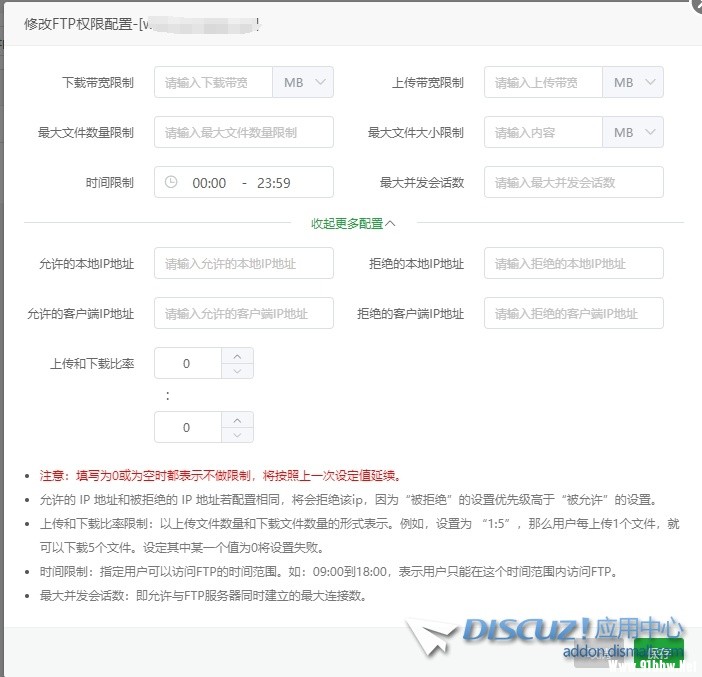Collapse the 收起更多配置 section
702x677 pixels.
[353, 224]
